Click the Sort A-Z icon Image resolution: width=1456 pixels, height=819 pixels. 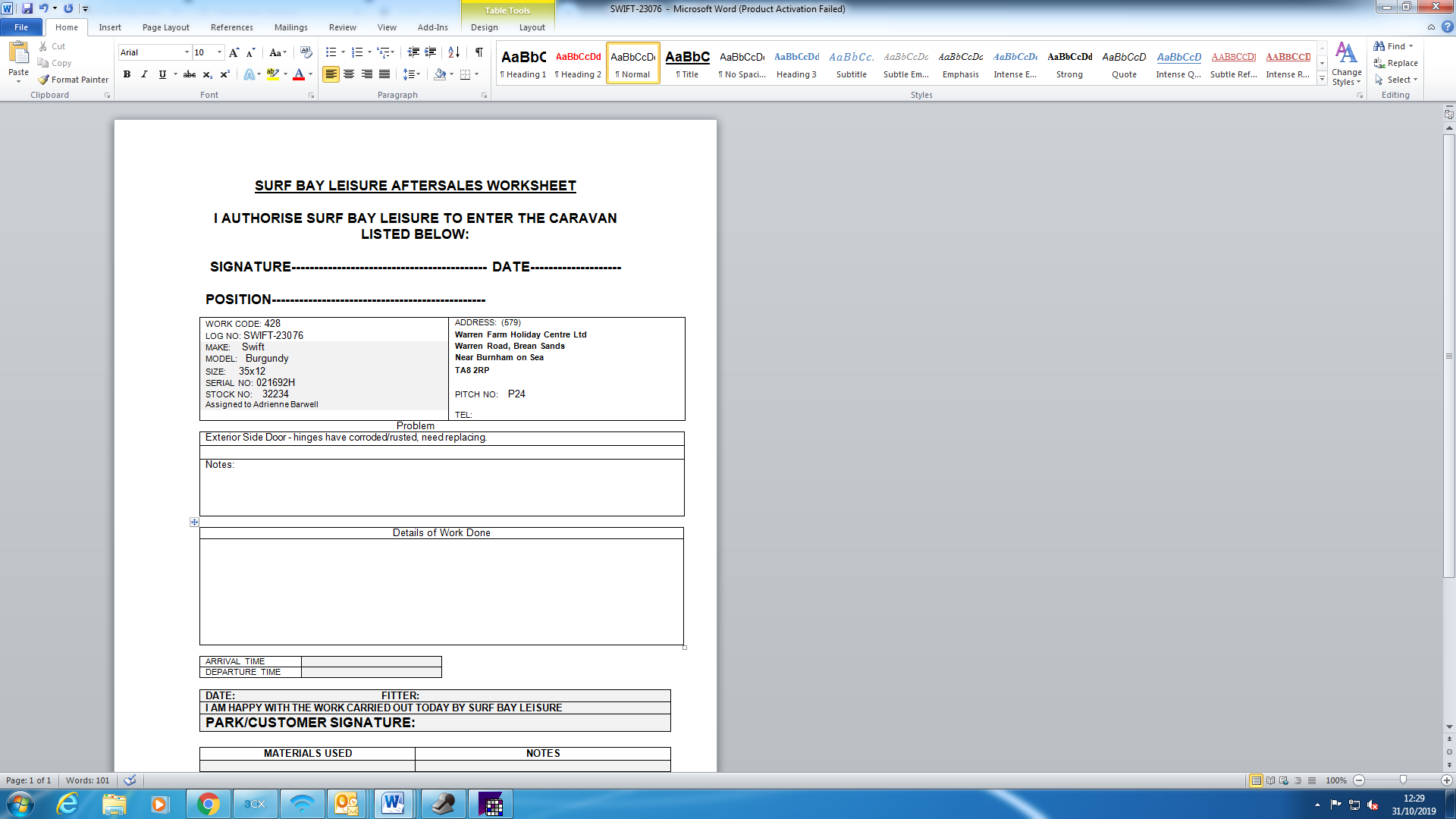[453, 52]
